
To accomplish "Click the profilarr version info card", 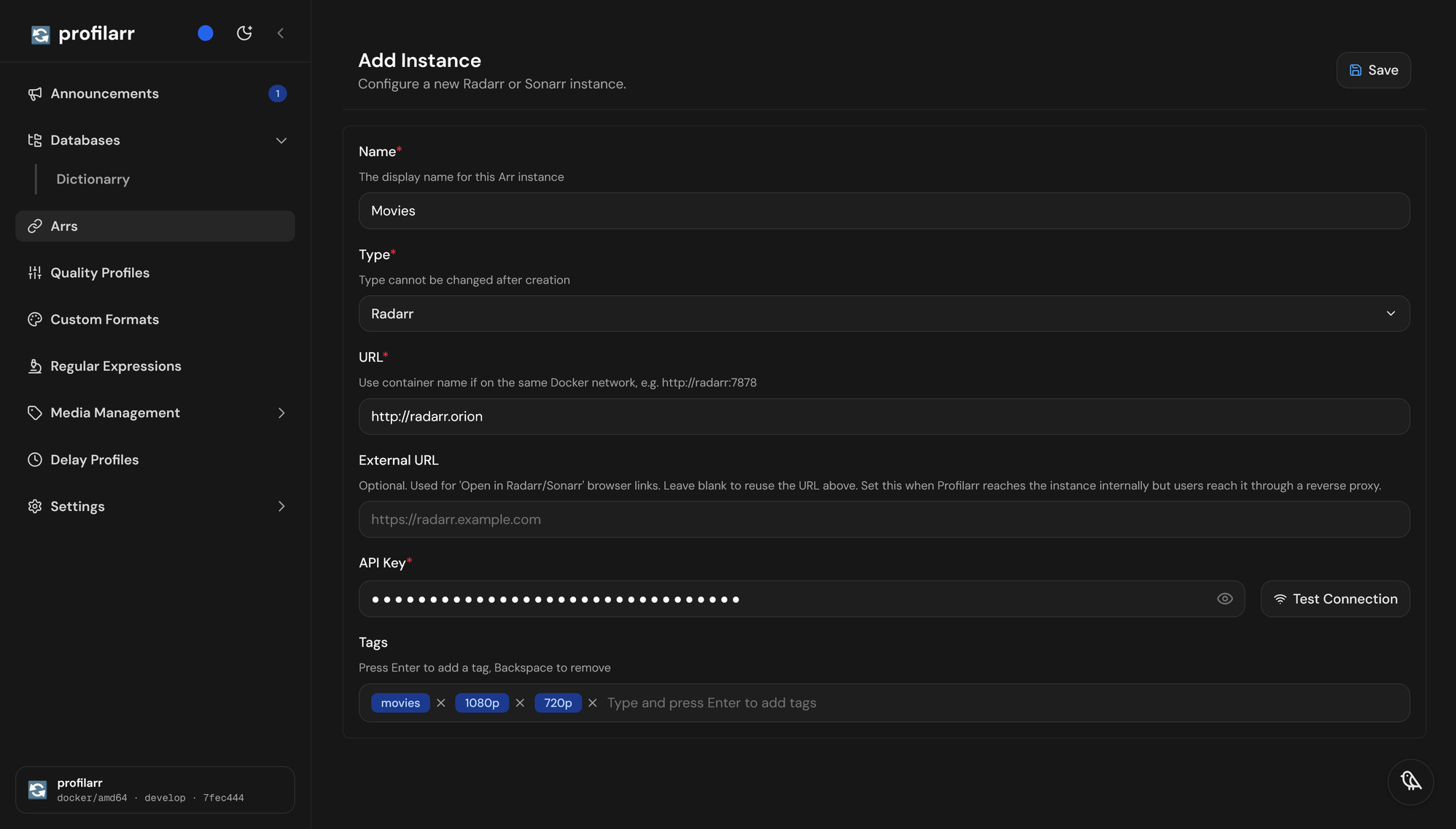I will tap(155, 790).
